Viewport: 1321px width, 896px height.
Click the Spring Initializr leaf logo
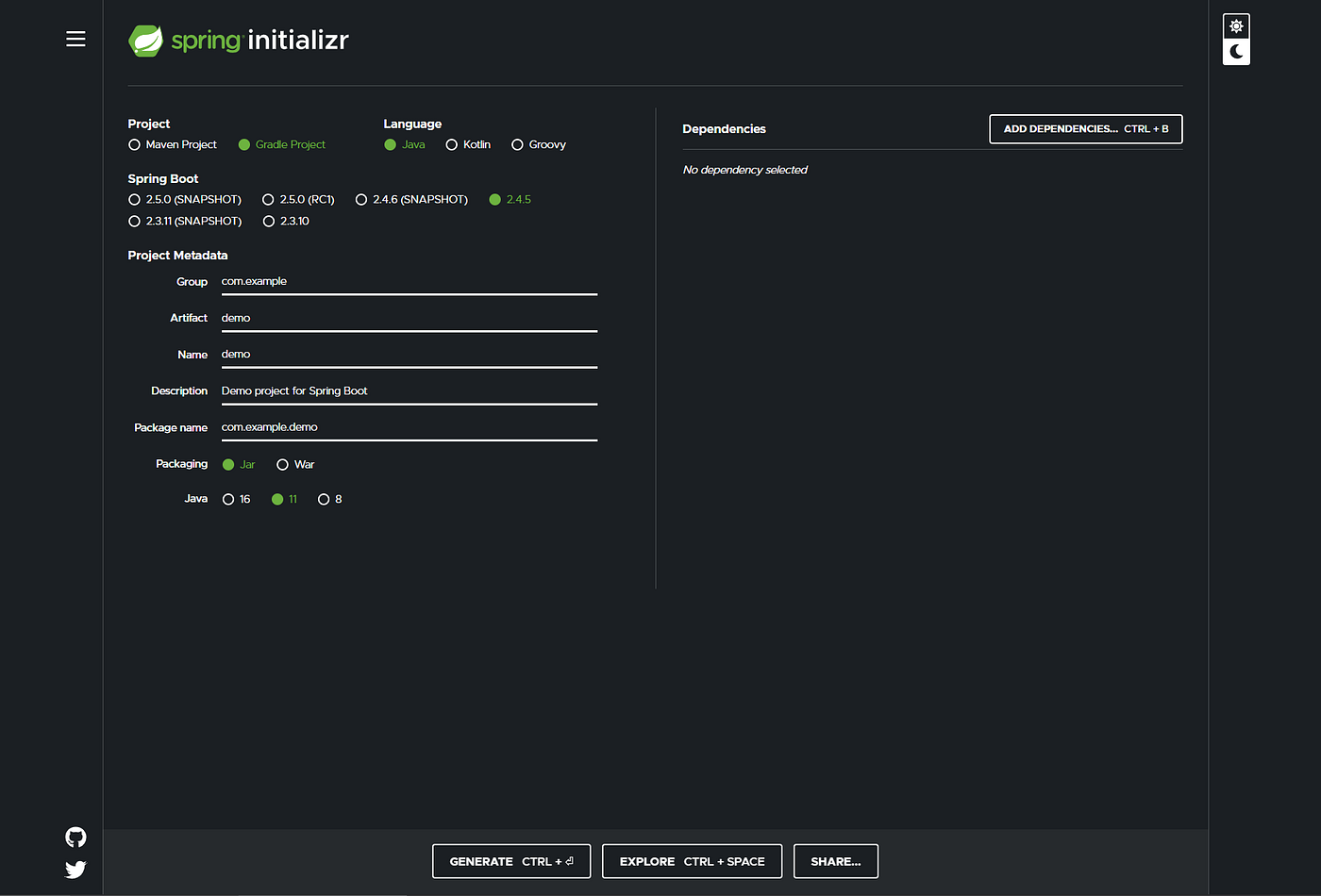coord(146,41)
